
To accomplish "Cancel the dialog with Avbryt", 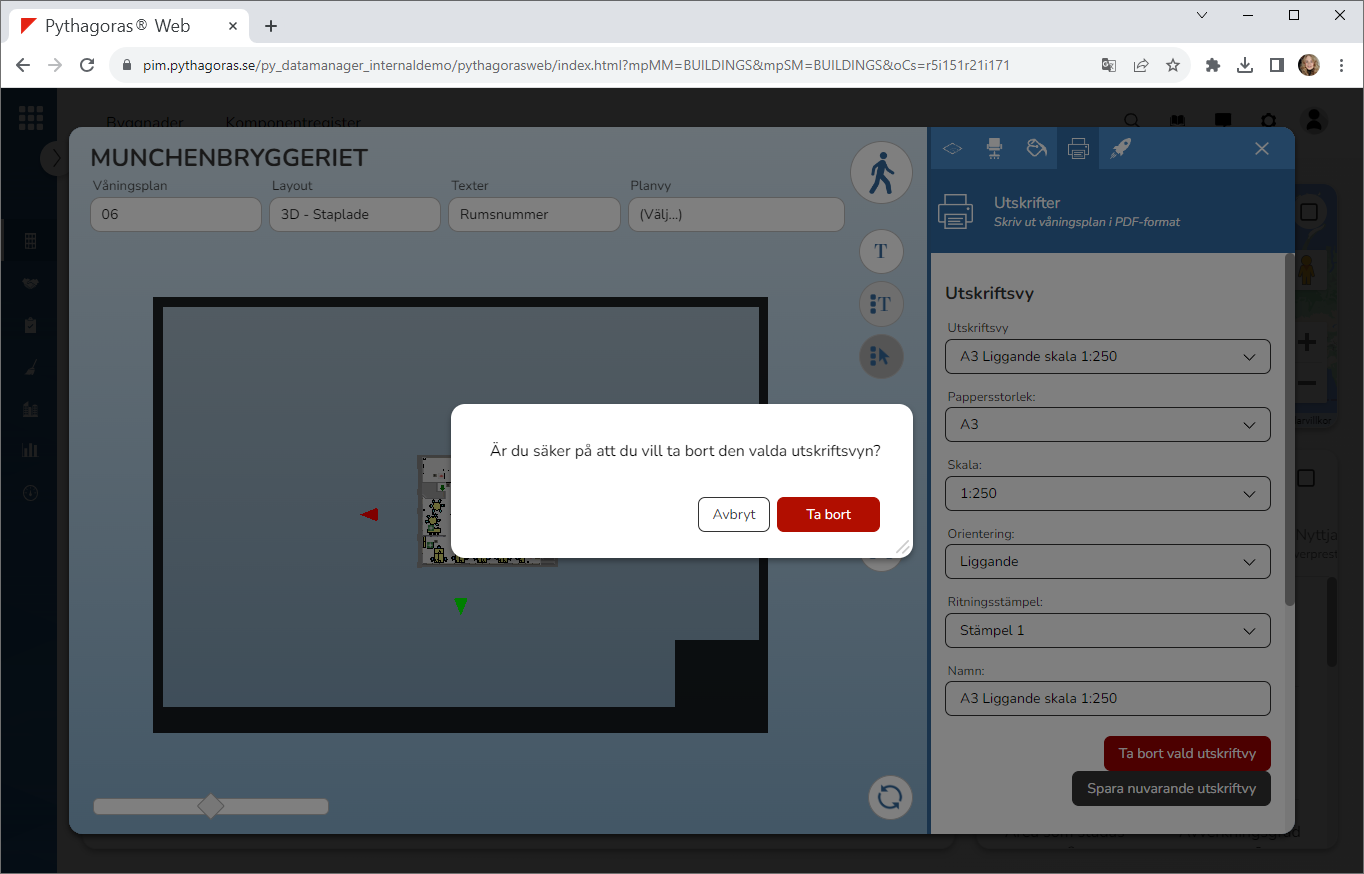I will 734,514.
